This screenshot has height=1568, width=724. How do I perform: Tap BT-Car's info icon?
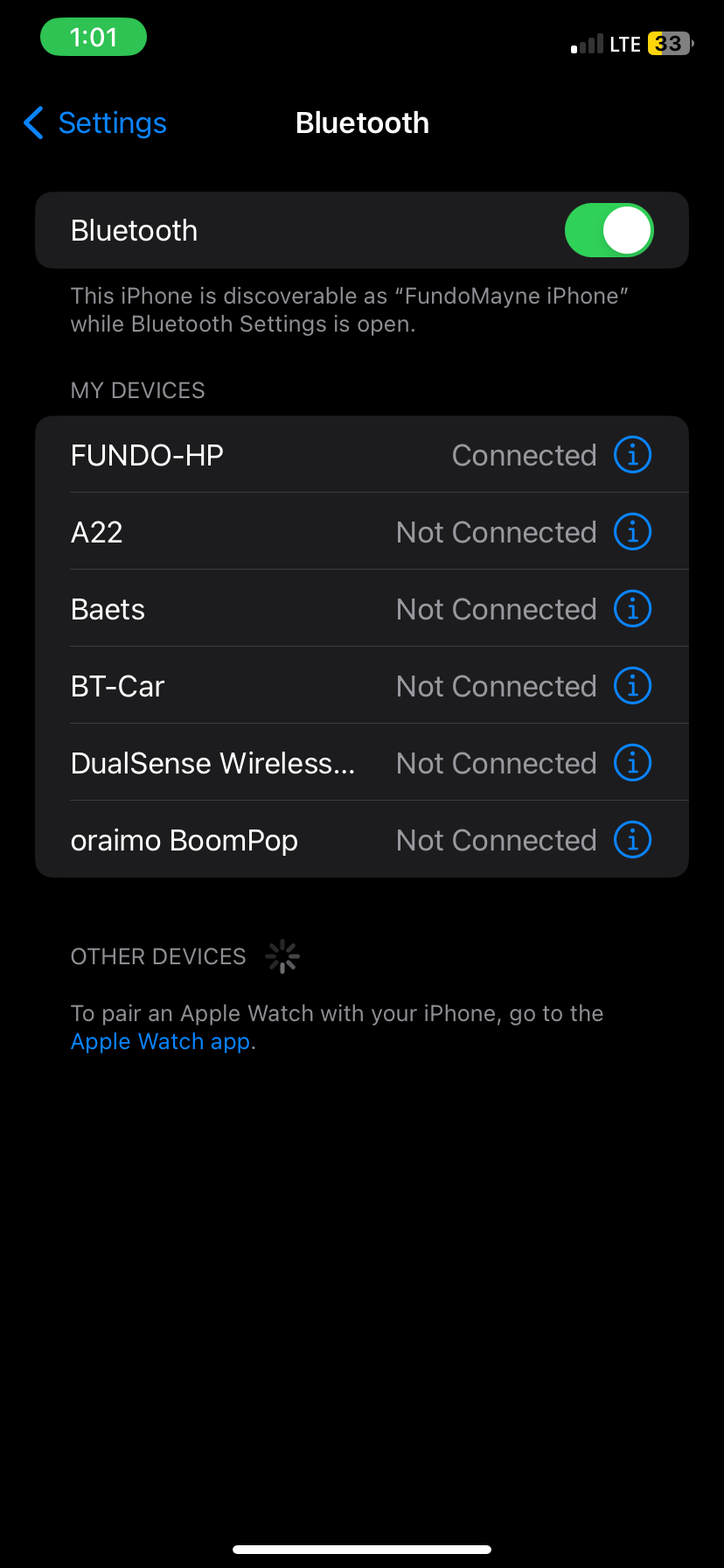point(631,685)
